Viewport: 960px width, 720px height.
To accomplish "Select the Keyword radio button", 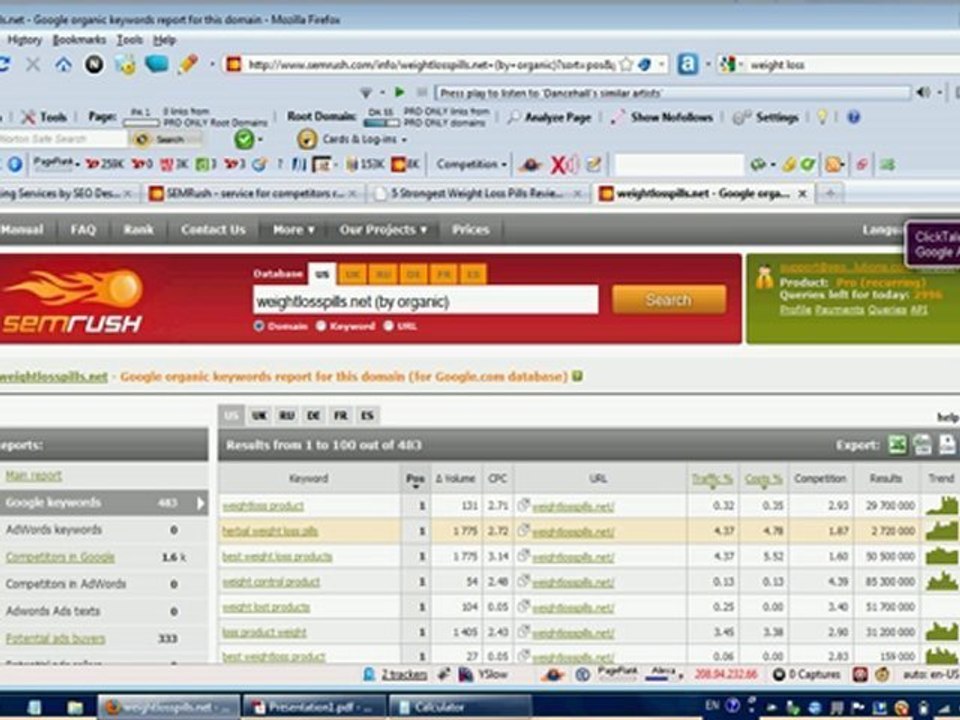I will (x=321, y=326).
